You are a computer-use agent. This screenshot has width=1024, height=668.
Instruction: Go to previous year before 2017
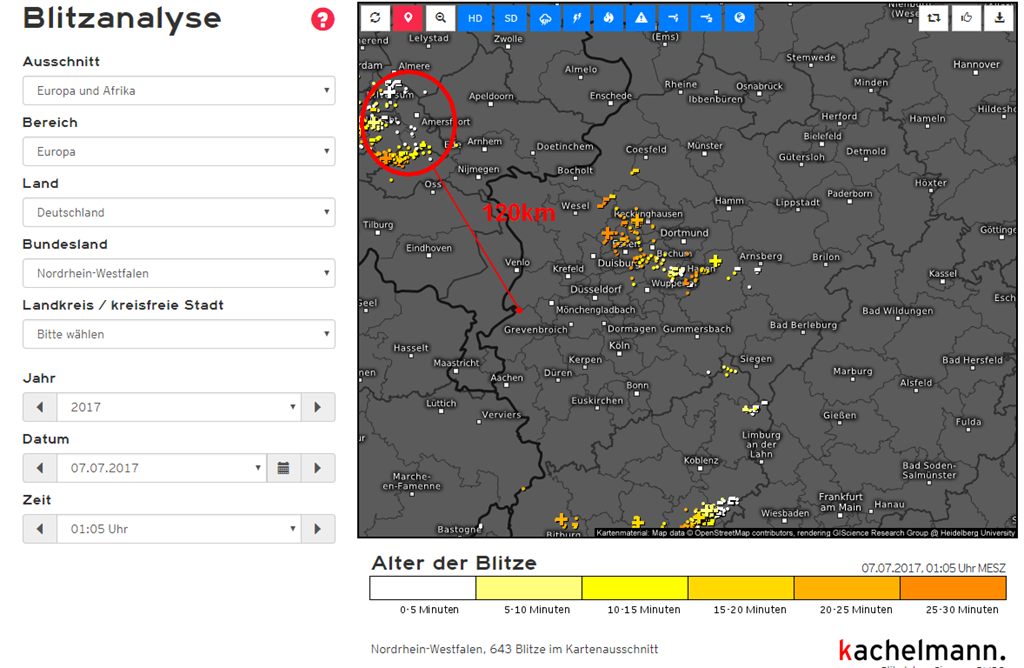click(x=40, y=407)
